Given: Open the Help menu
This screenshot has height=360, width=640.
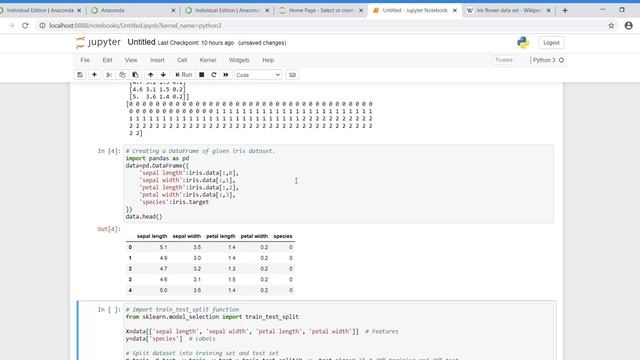Looking at the screenshot, I should click(268, 60).
